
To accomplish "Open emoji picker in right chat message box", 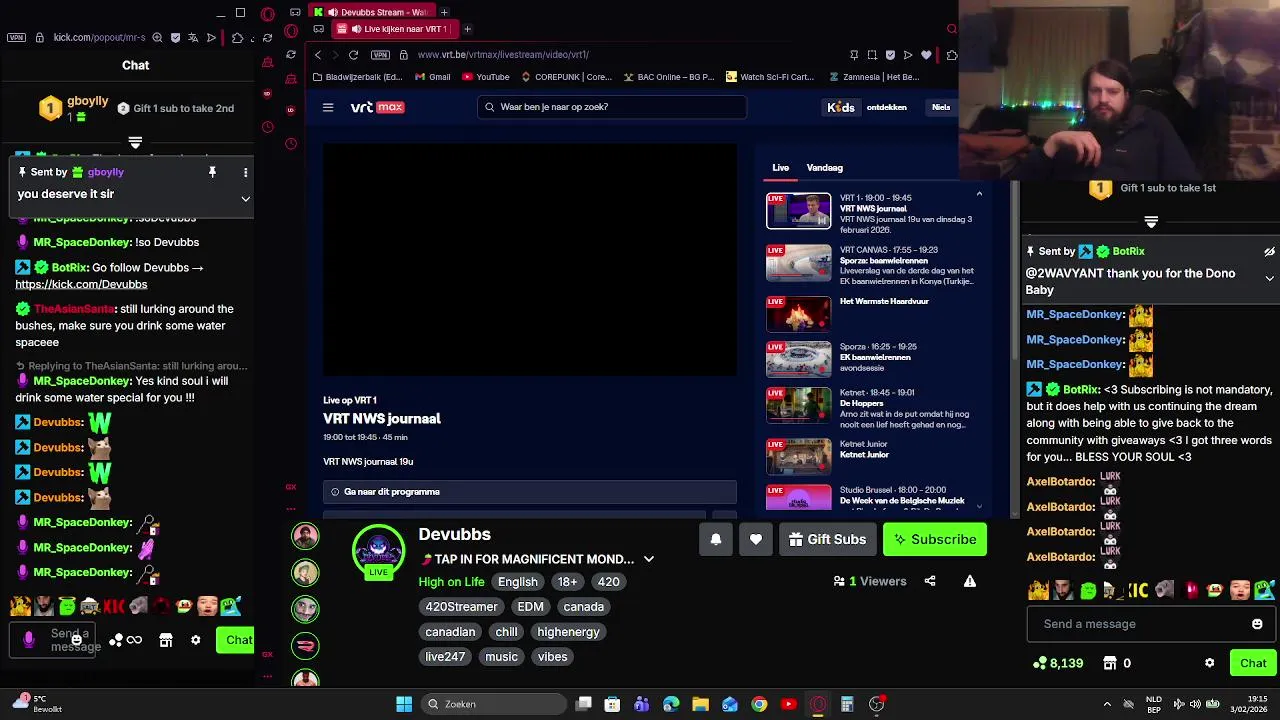I will (x=1257, y=624).
